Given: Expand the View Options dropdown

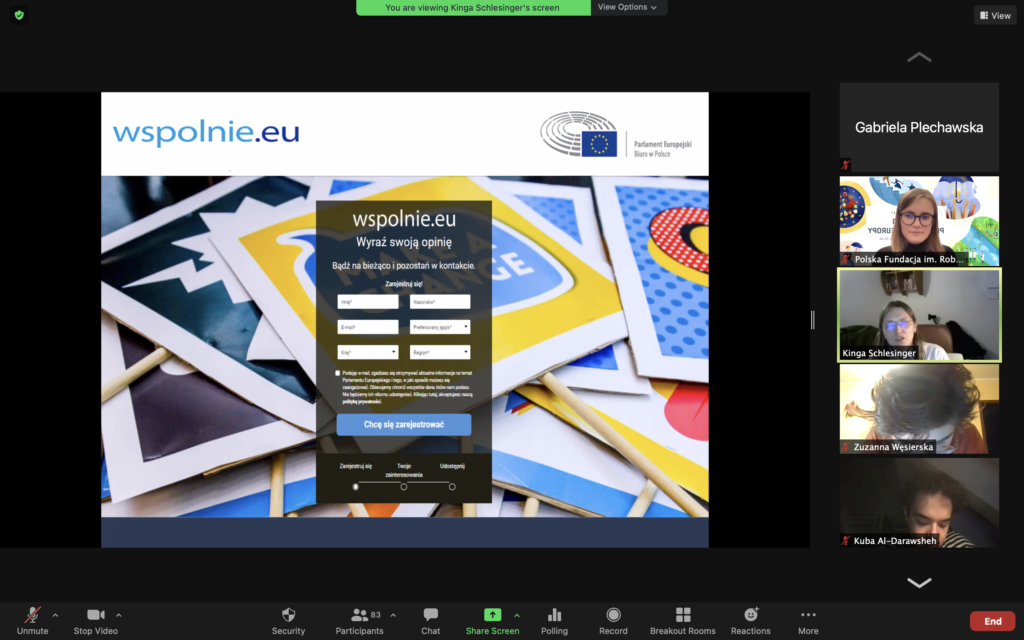Looking at the screenshot, I should (629, 7).
